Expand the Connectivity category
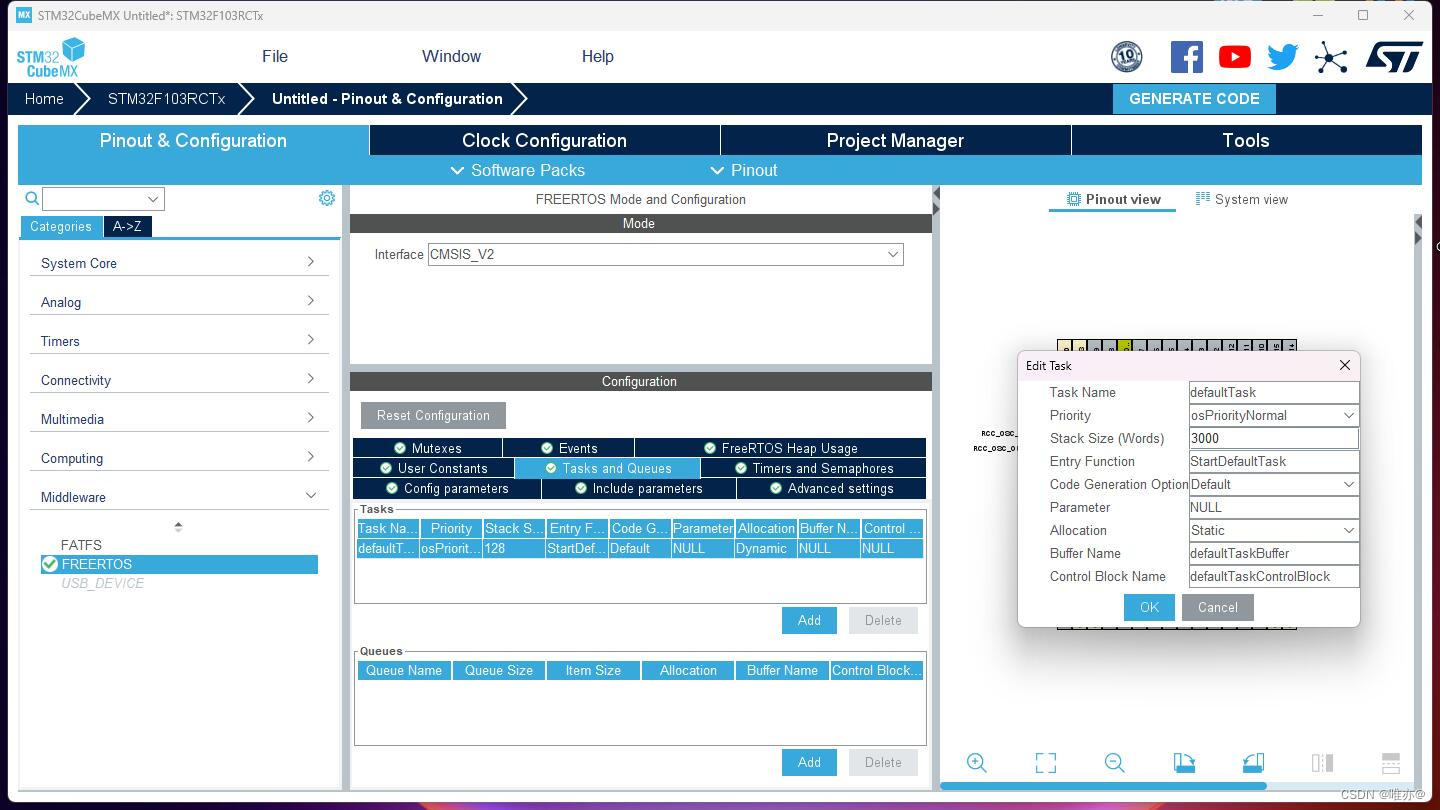This screenshot has width=1440, height=810. click(x=178, y=380)
